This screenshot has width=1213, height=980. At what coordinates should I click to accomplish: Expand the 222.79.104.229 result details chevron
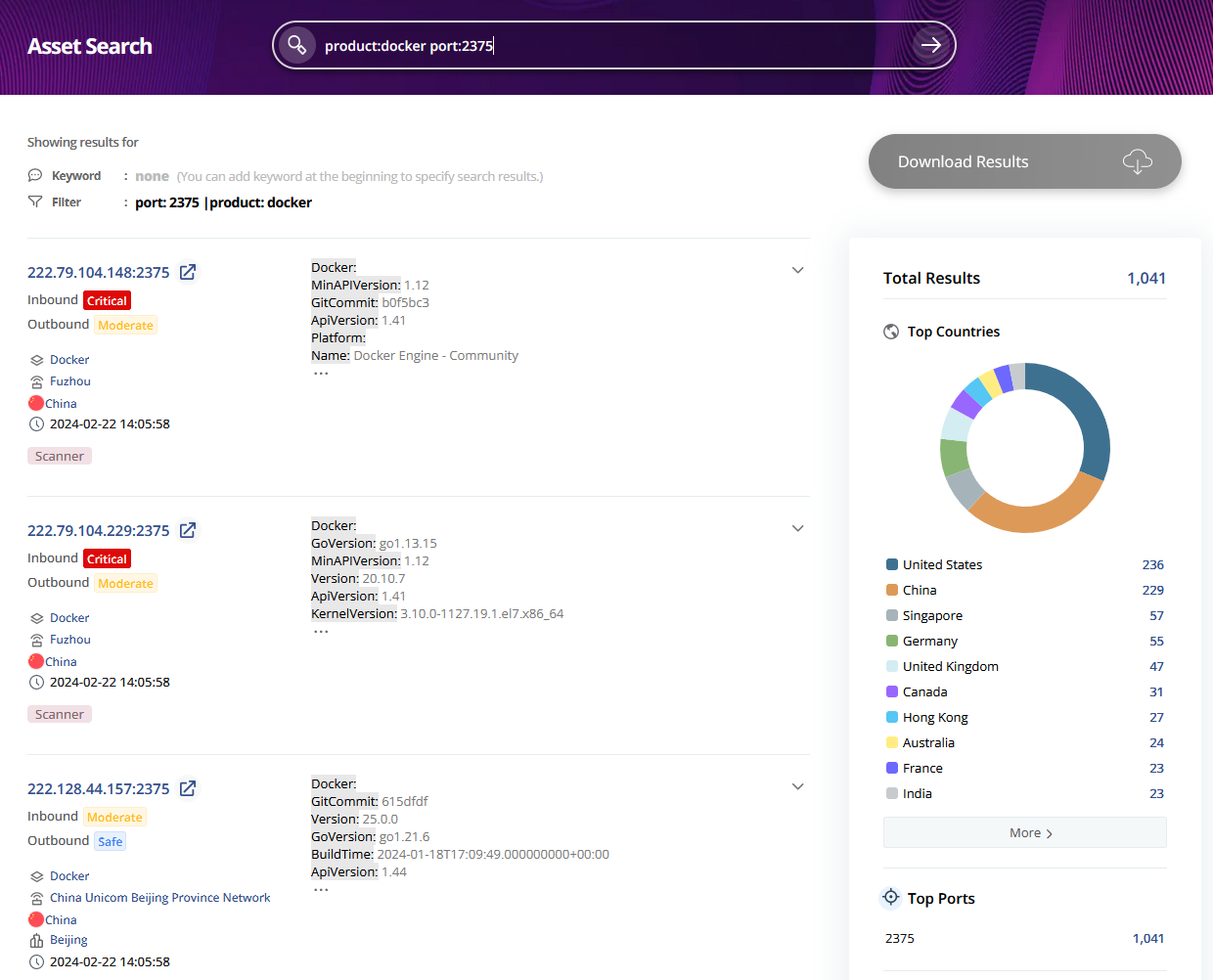(x=798, y=528)
